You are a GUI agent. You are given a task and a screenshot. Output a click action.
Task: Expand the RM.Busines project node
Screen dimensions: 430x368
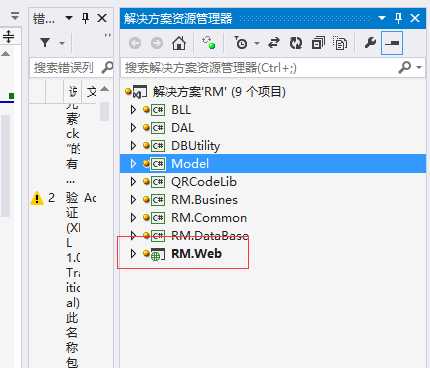[x=133, y=200]
